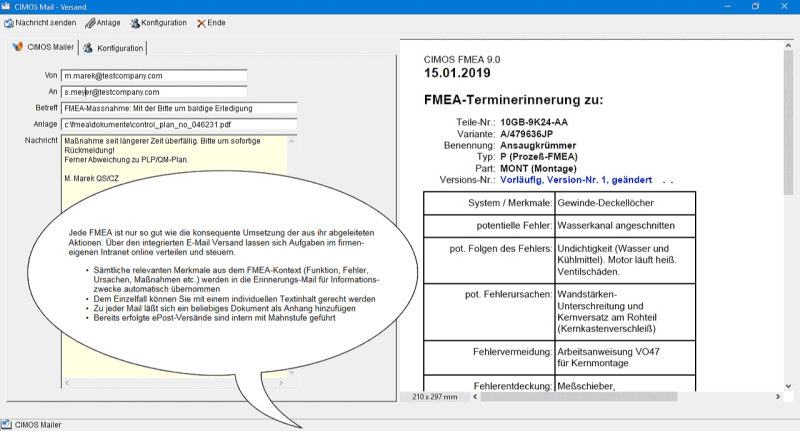Click the right scroll arrow under preview
The height and width of the screenshot is (431, 800).
coord(778,397)
